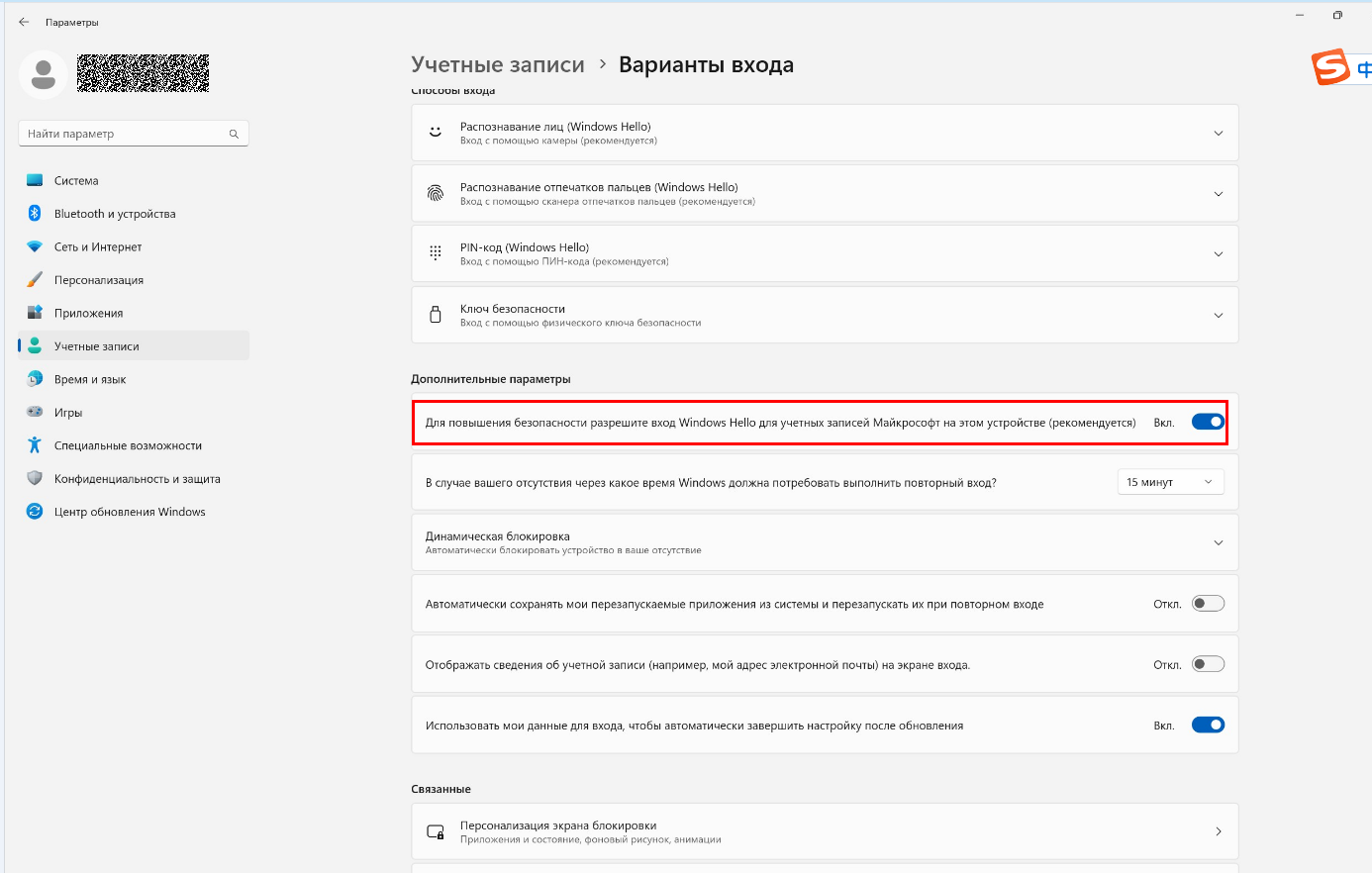Click the Конфиденциальность shield icon
Viewport: 1372px width, 873px height.
35,478
